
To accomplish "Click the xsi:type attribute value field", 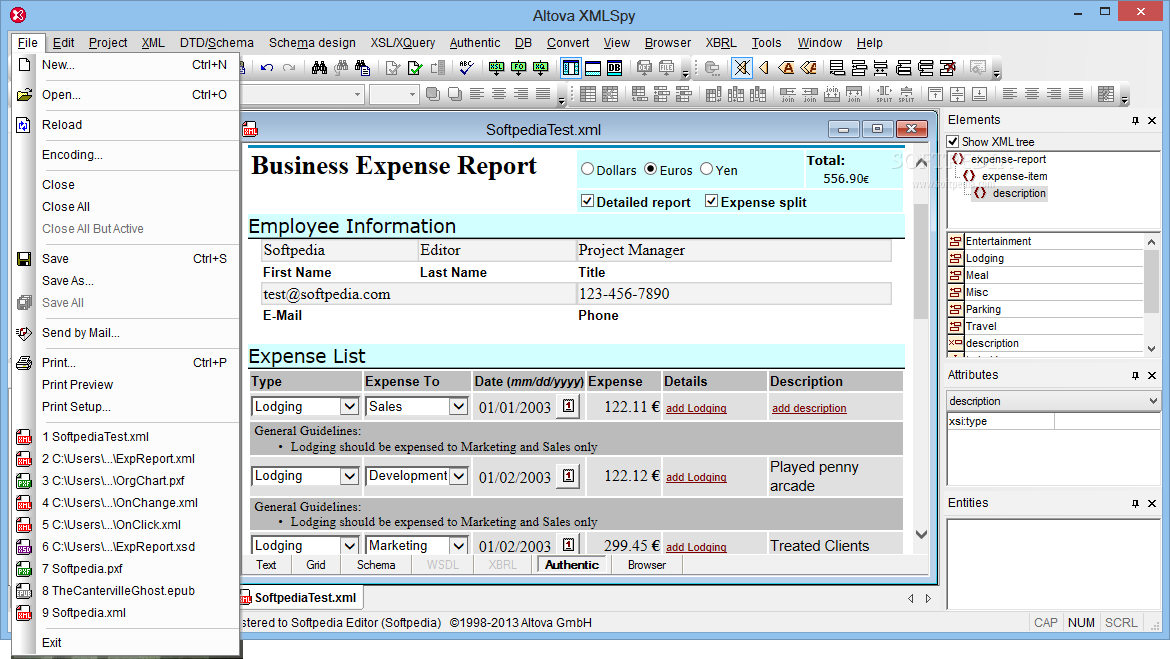I will pos(1107,422).
